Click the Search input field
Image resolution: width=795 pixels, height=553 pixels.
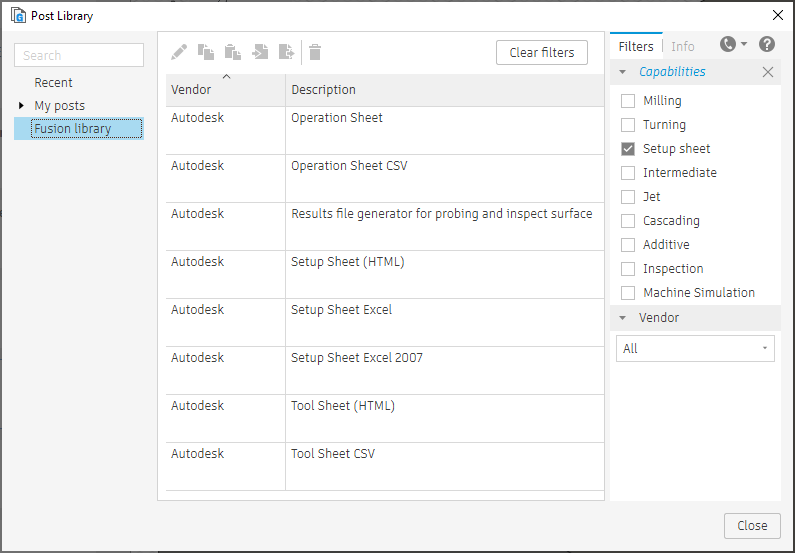coord(79,55)
